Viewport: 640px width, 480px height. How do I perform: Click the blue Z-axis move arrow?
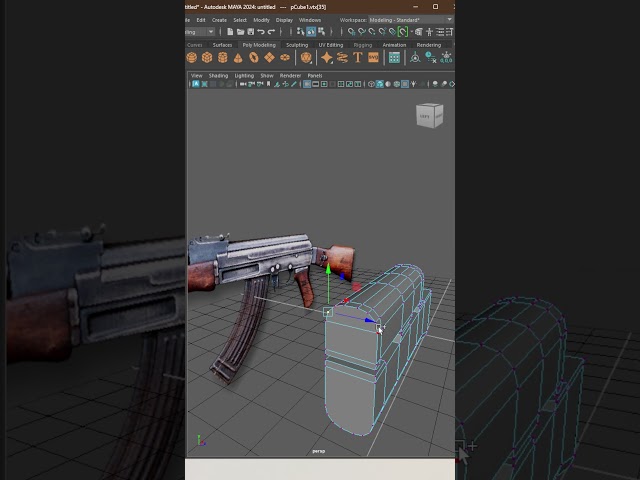(370, 320)
